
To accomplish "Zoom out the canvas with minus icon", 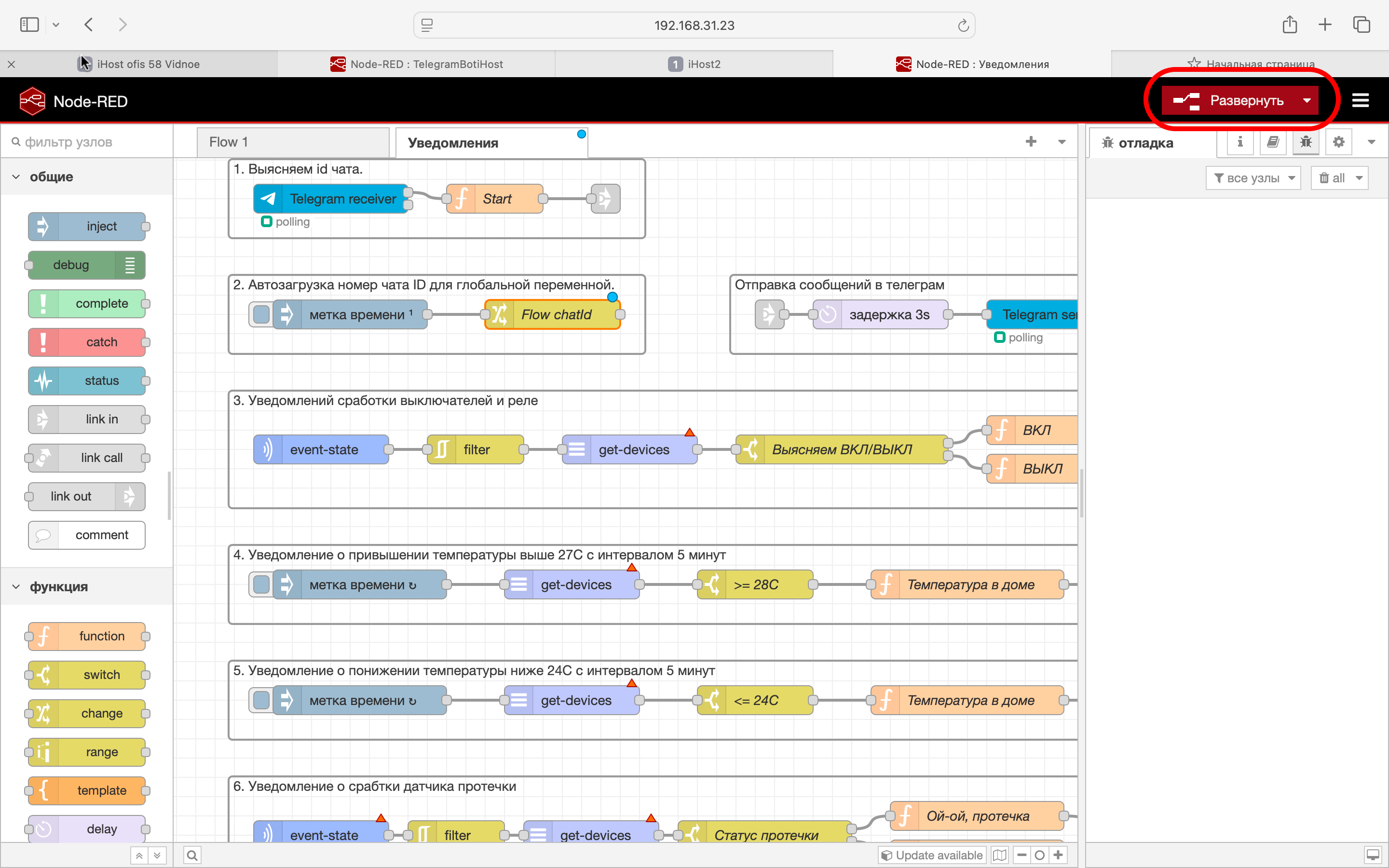I will click(x=1021, y=855).
